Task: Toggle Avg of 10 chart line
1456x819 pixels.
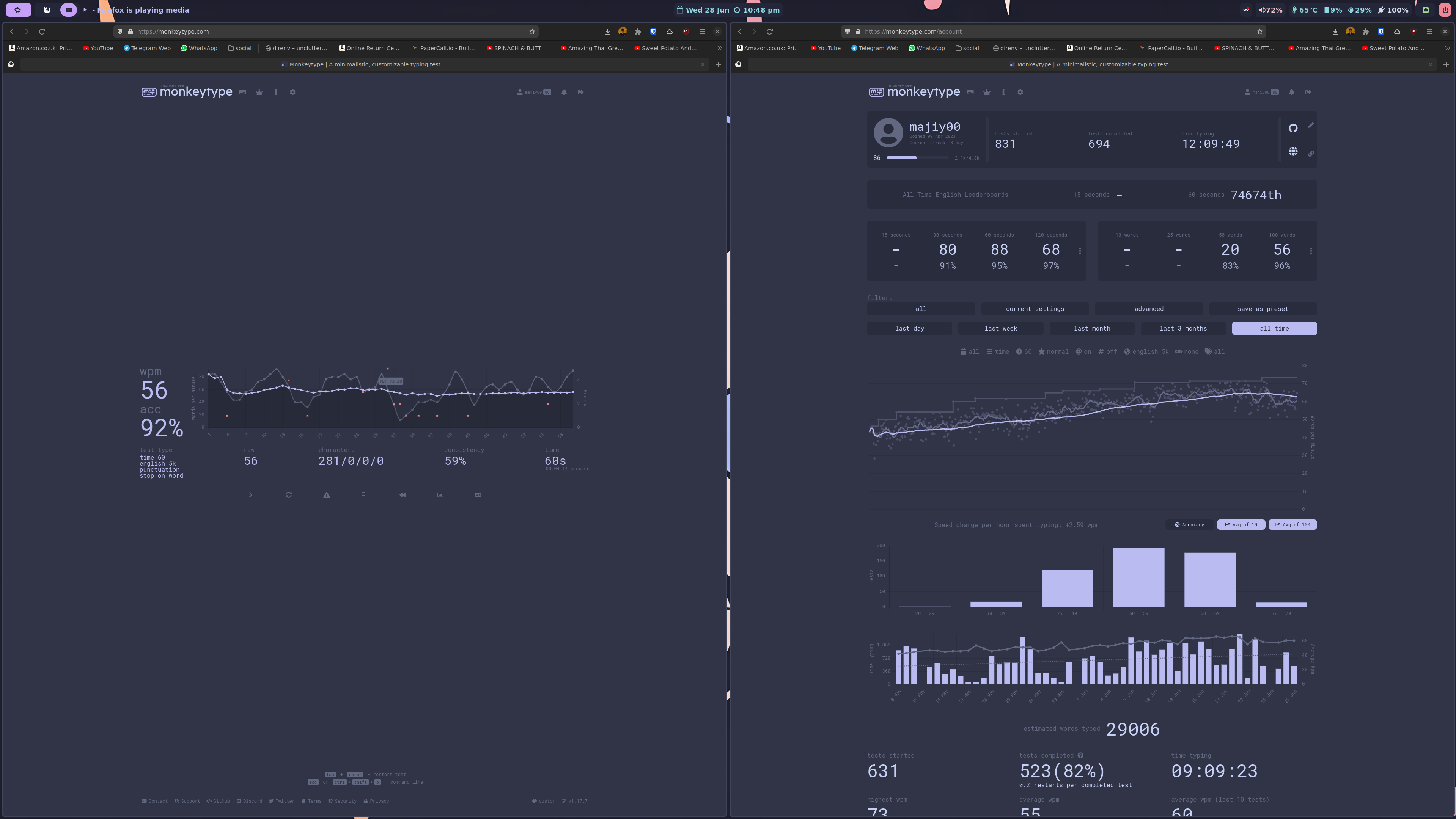Action: pyautogui.click(x=1241, y=525)
